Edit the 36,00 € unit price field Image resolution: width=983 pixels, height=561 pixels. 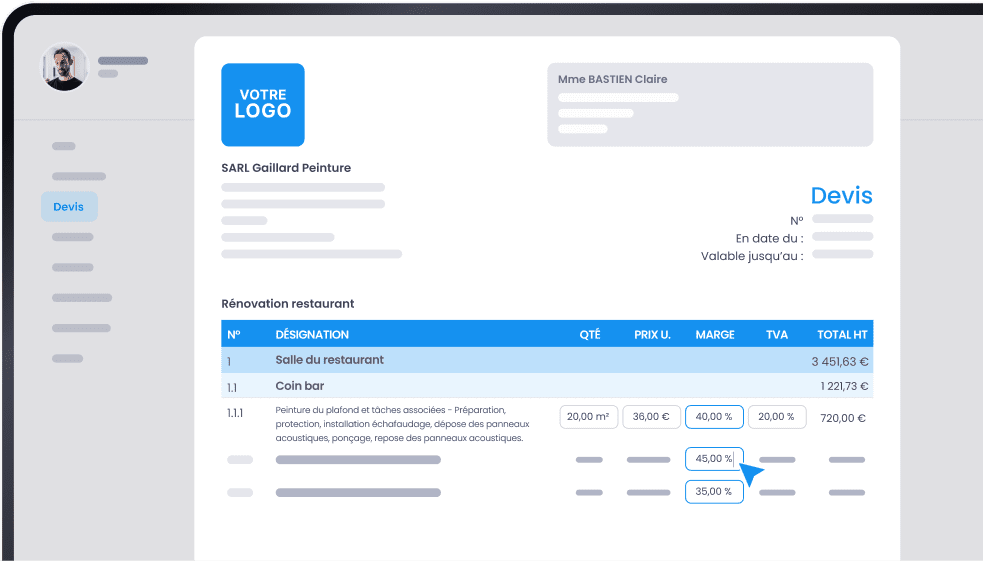click(652, 417)
